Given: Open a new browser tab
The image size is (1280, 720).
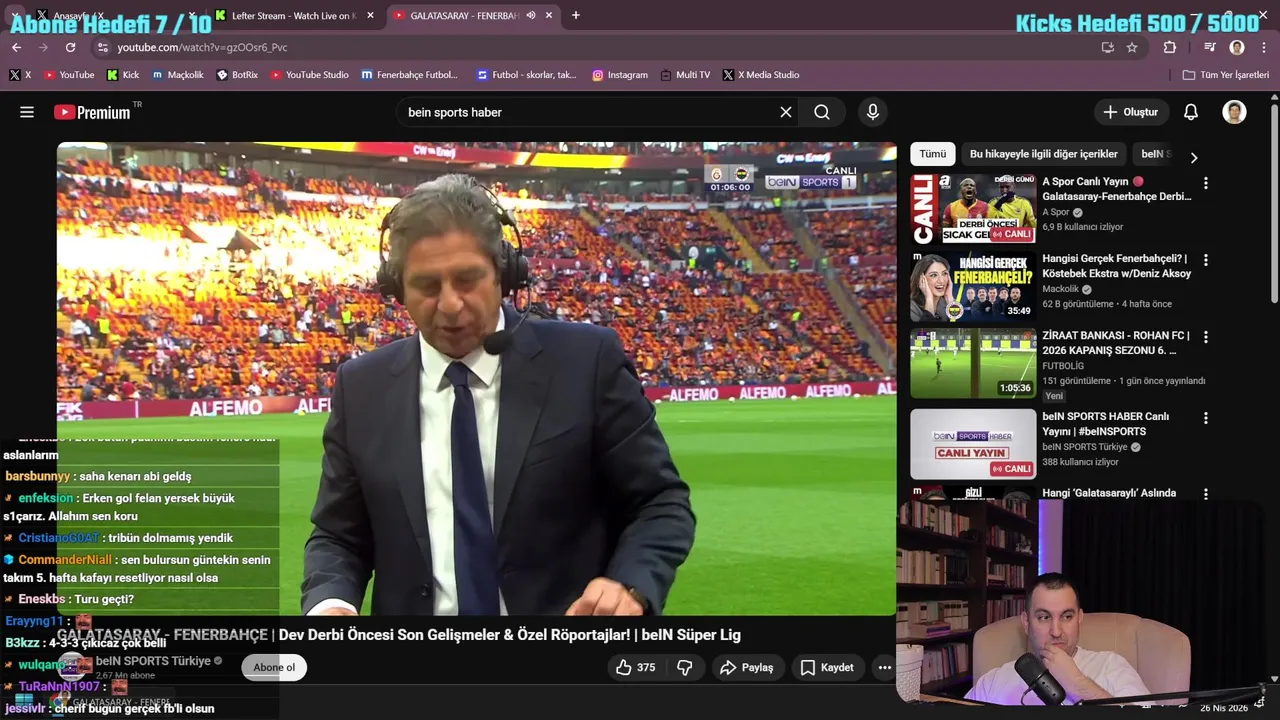Looking at the screenshot, I should click(x=575, y=15).
